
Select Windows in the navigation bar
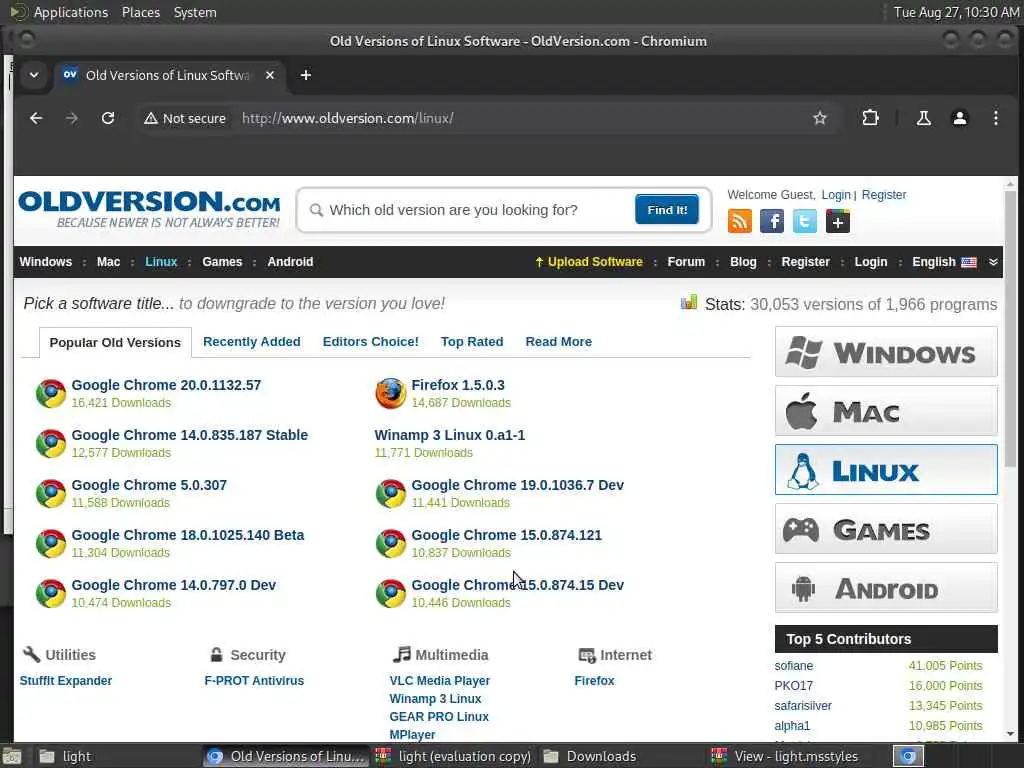point(46,262)
